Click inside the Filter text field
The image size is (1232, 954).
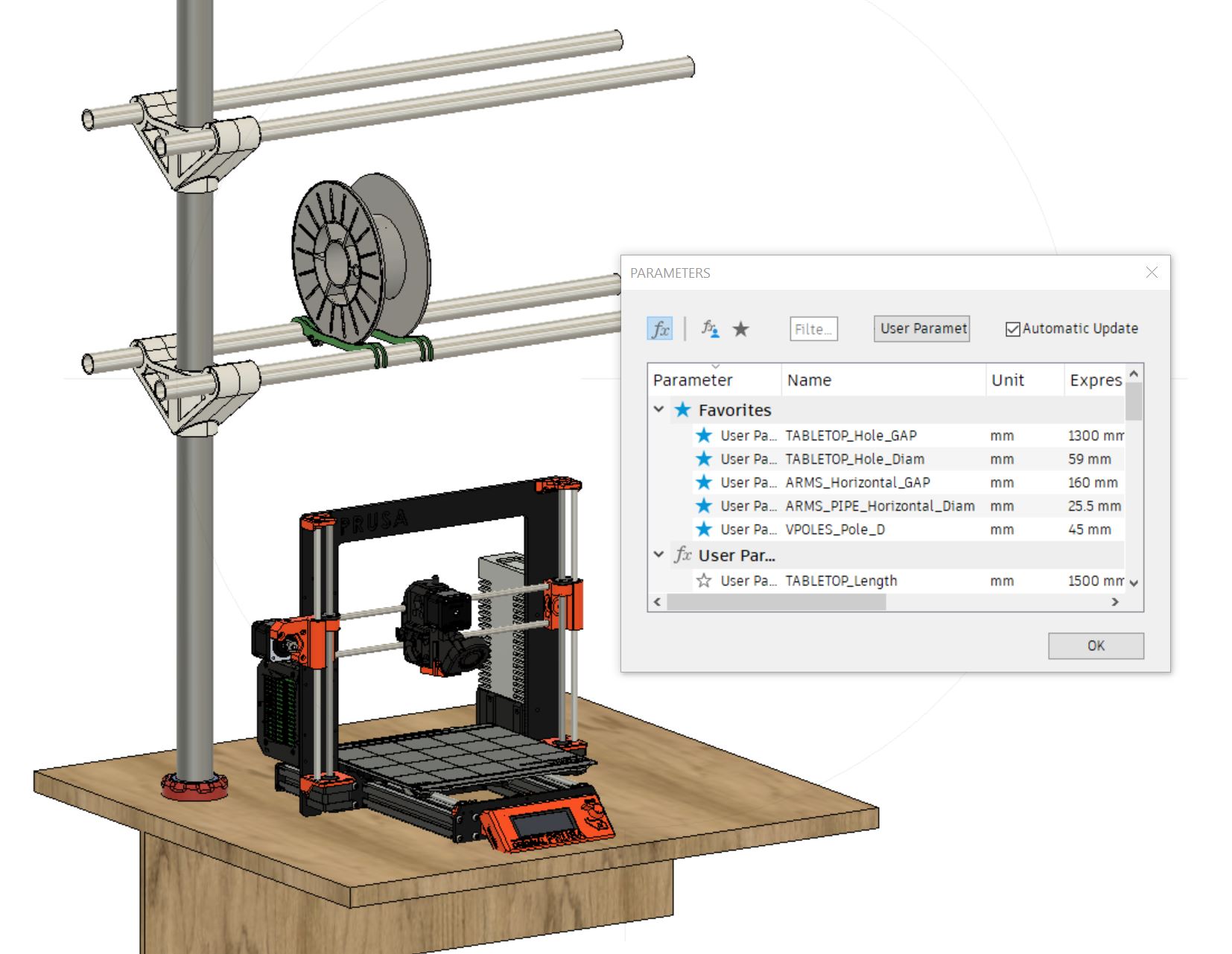pos(813,328)
